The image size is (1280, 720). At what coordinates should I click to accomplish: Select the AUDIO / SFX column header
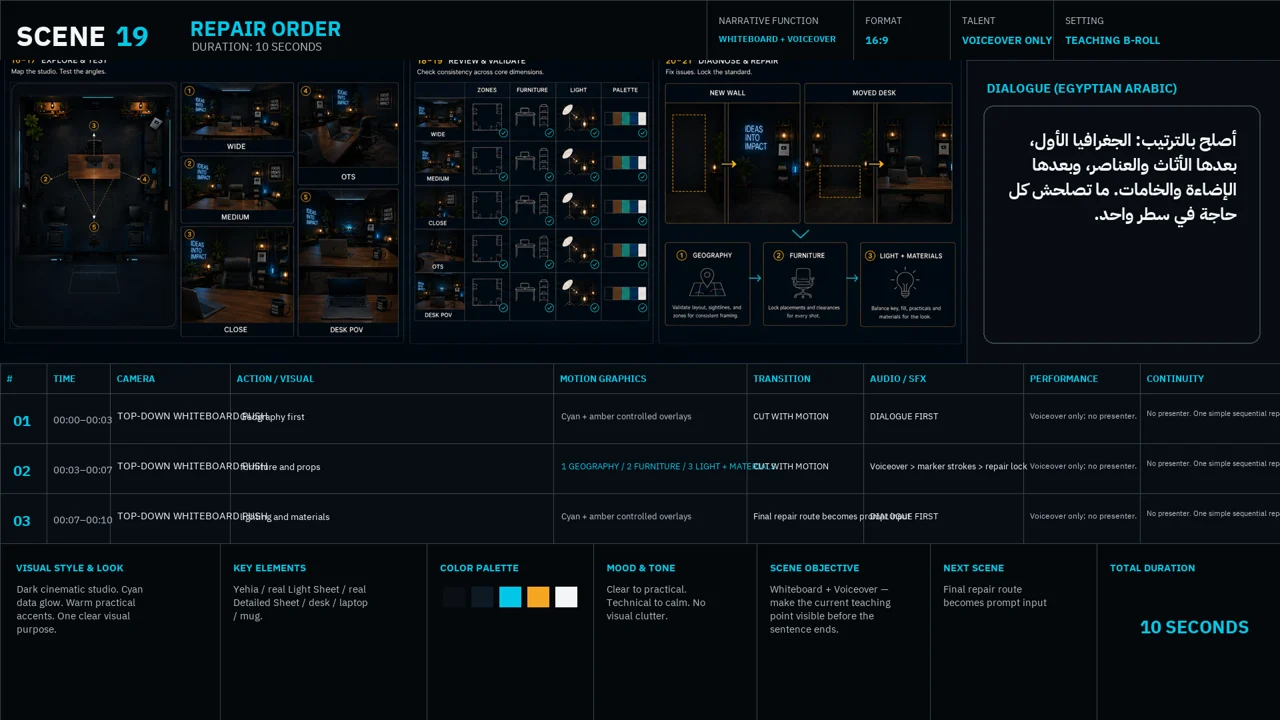tap(898, 379)
